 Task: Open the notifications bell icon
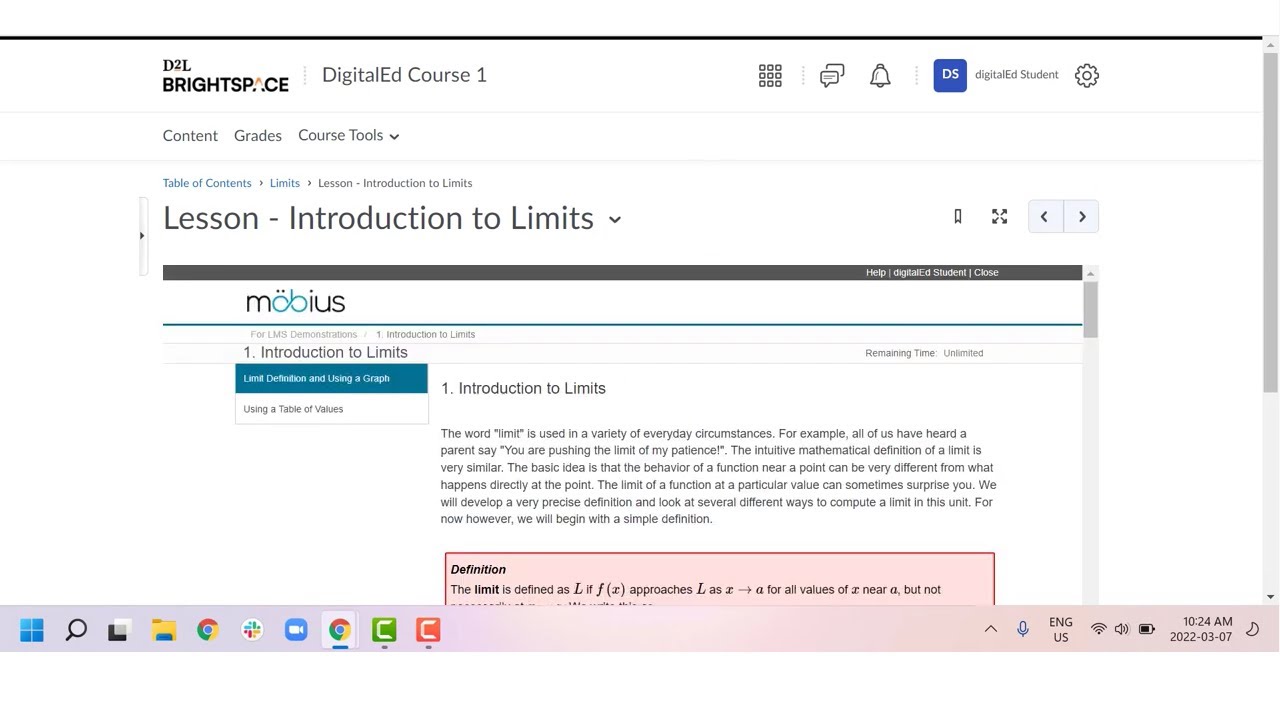(x=880, y=75)
